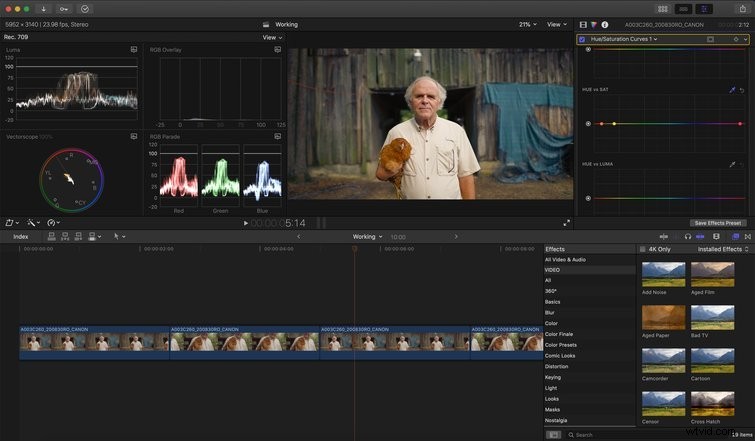Click the Luma scope settings icon
The image size is (755, 441).
pos(134,50)
